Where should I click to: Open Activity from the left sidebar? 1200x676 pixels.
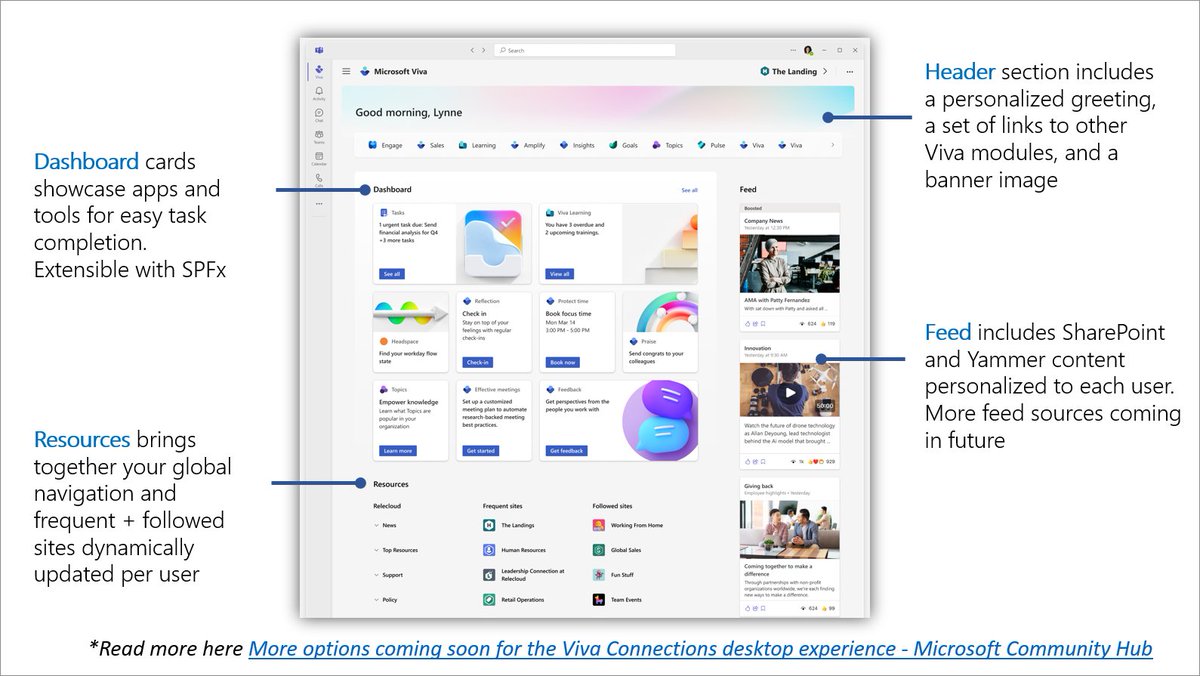[318, 90]
